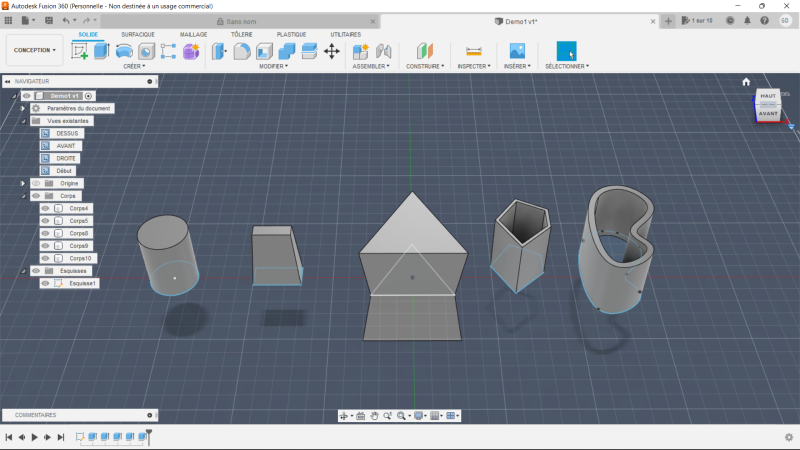
Task: Click the Measure icon under Inspecter
Action: click(474, 51)
